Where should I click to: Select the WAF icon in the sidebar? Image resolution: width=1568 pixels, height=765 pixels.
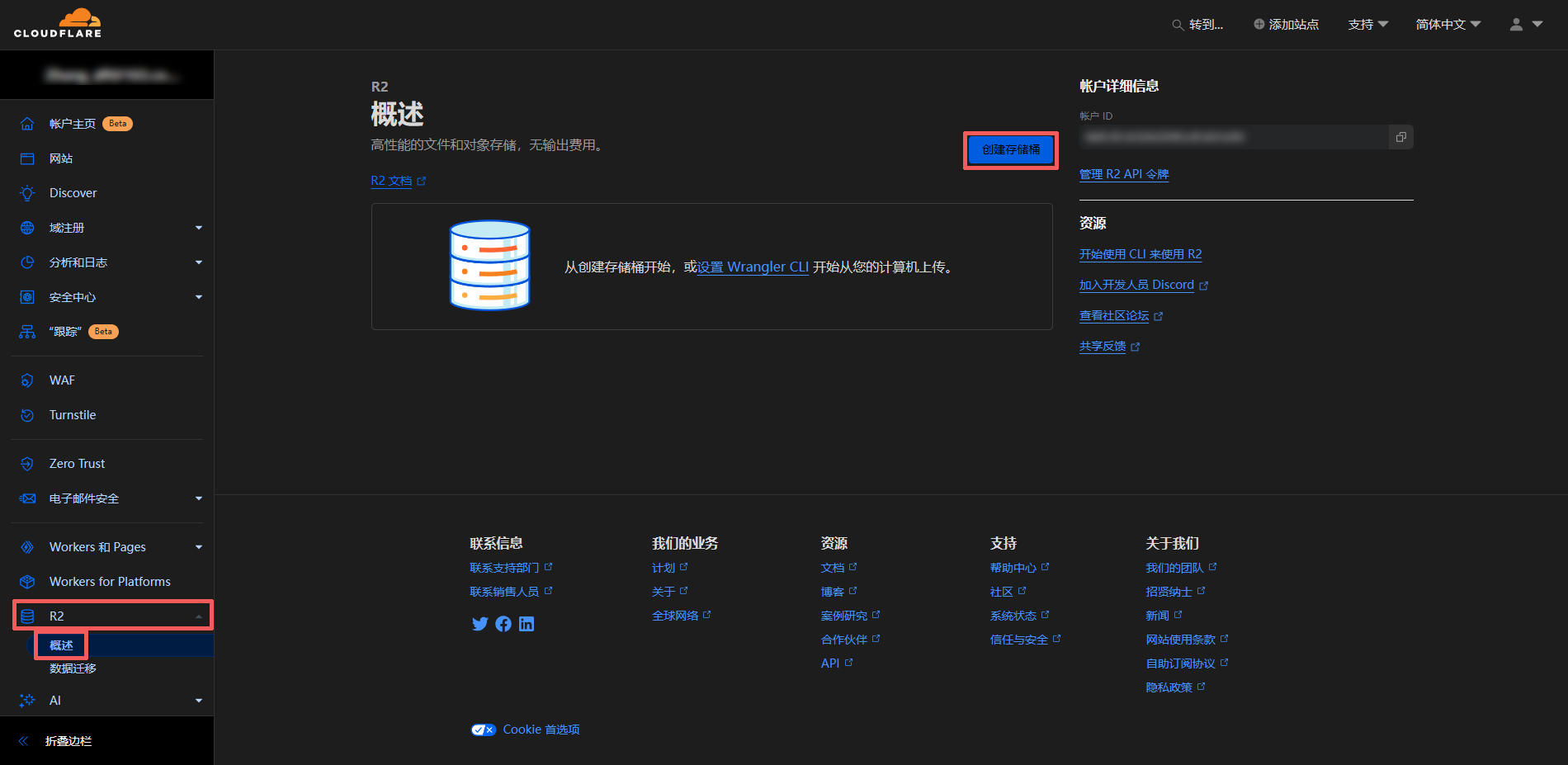tap(27, 380)
